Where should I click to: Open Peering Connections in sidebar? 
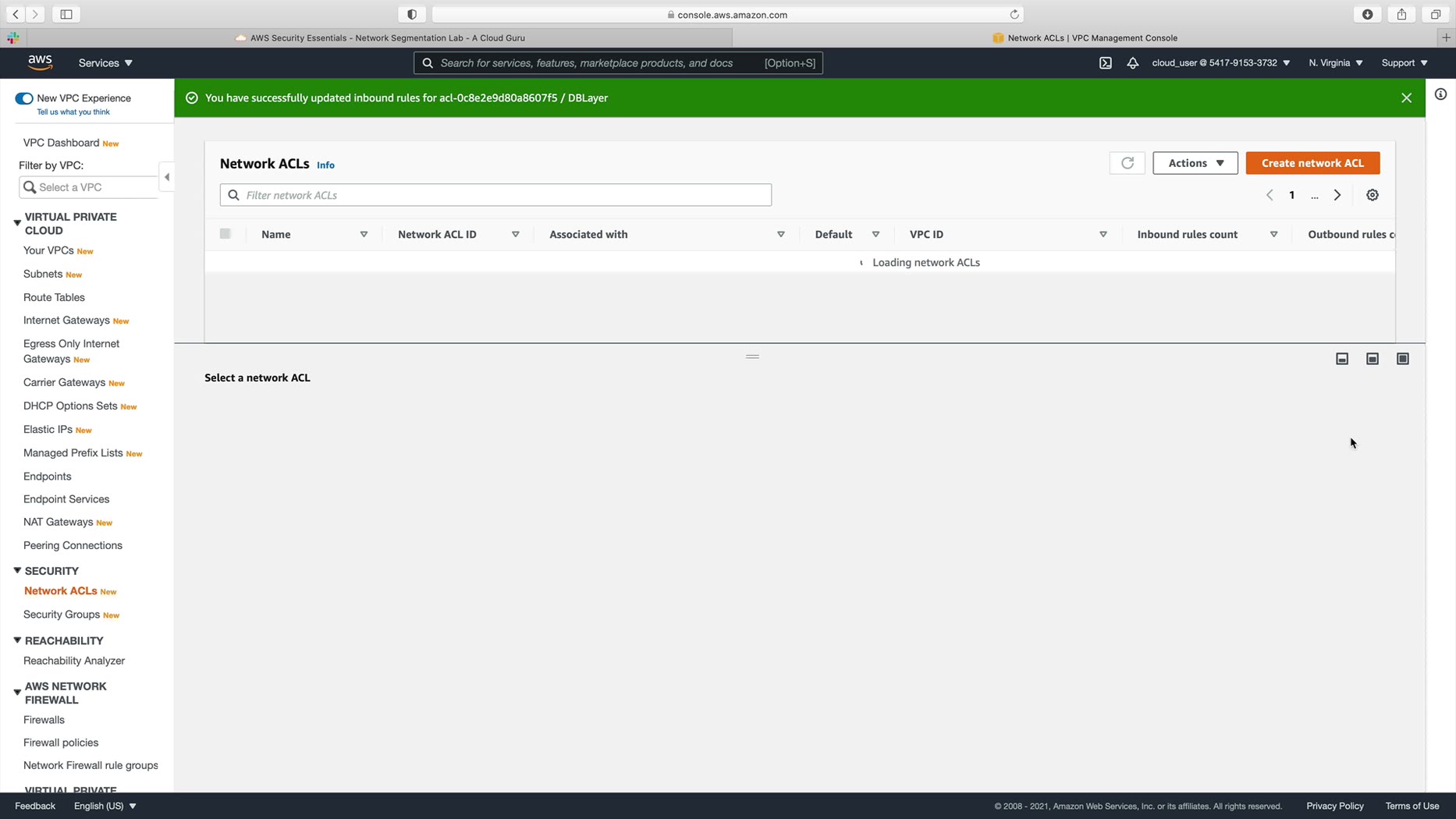73,545
